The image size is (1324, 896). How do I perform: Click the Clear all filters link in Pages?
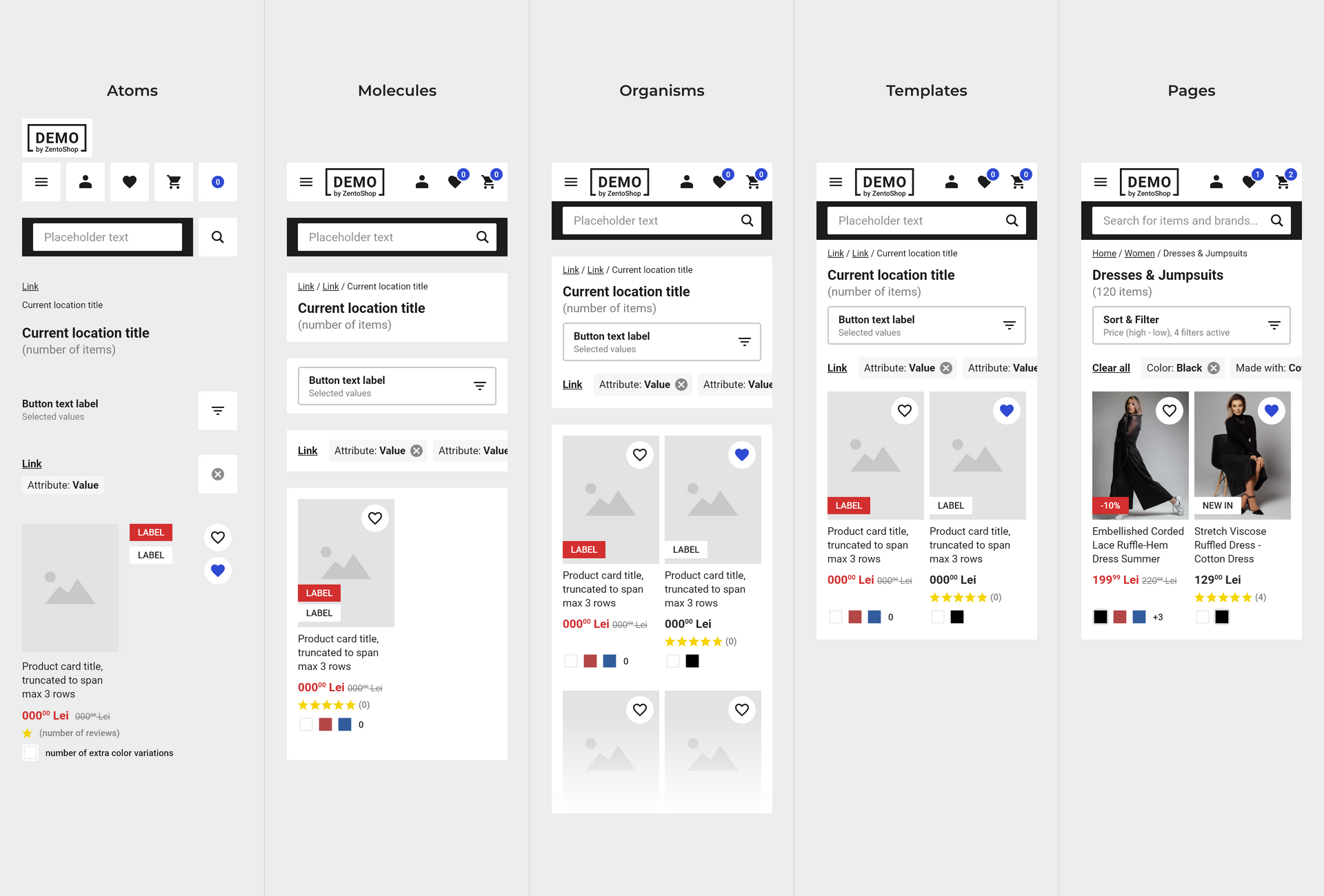click(1110, 365)
